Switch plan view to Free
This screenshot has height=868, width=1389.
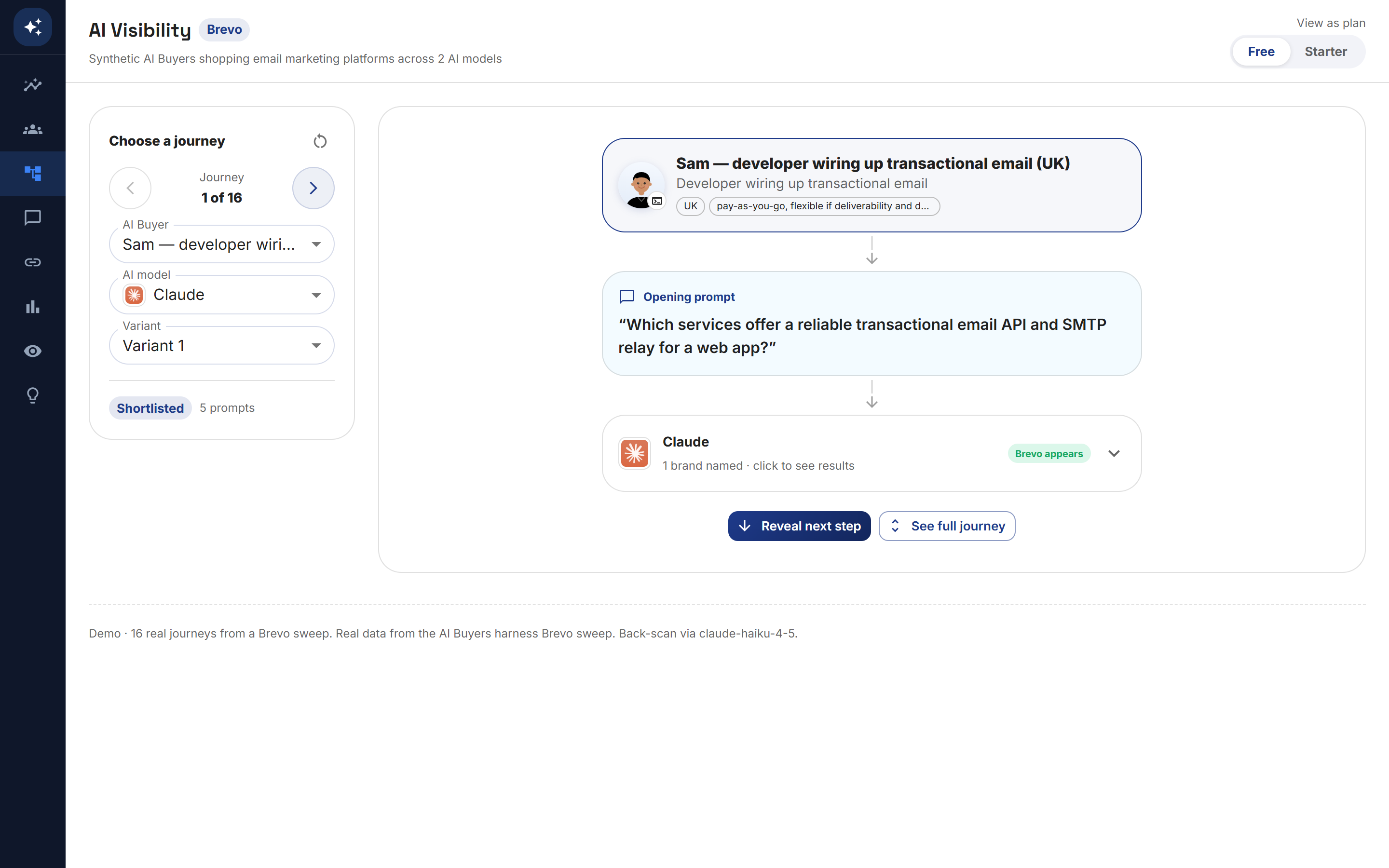click(x=1261, y=52)
